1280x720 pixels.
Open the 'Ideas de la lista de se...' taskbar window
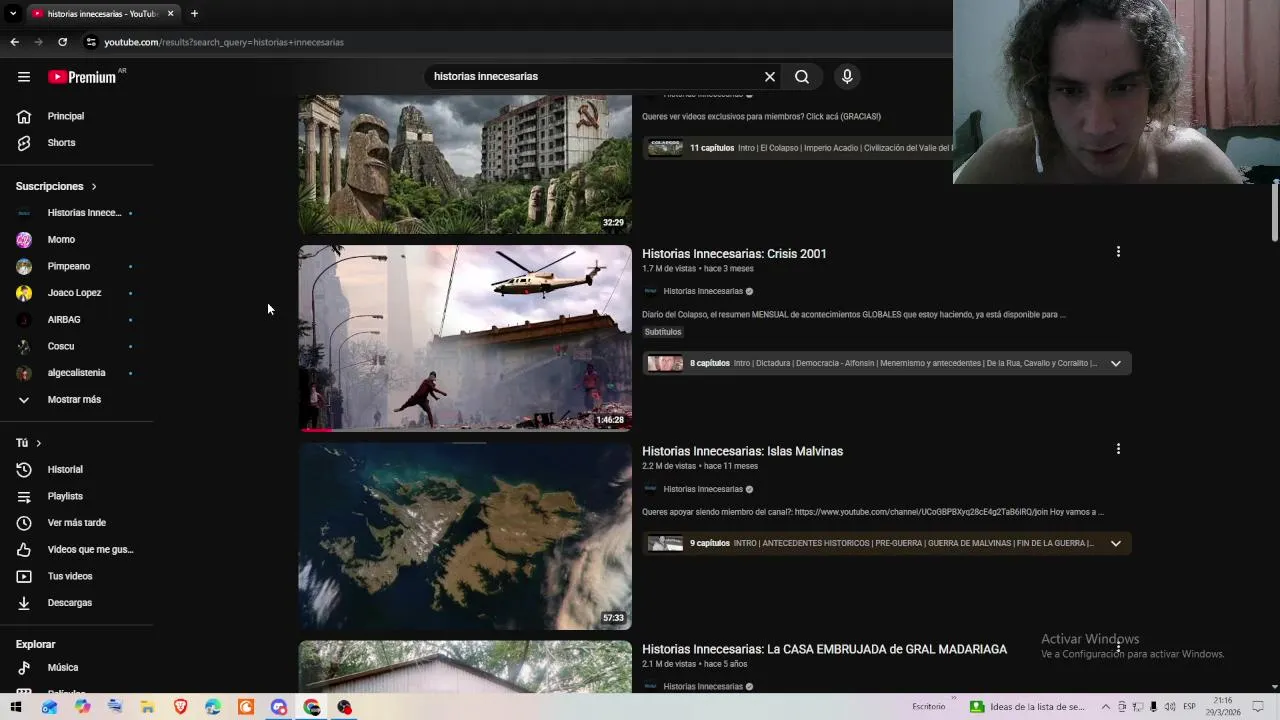pos(1028,707)
